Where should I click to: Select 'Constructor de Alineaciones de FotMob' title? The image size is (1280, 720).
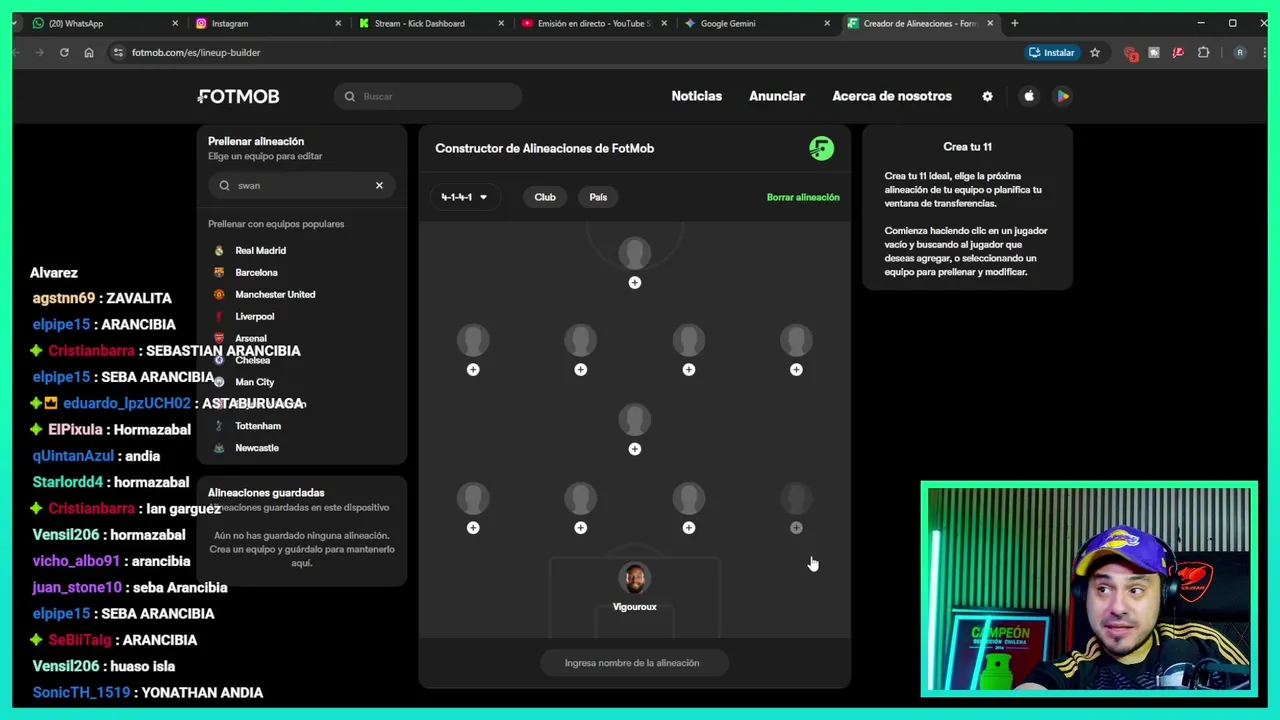(x=544, y=148)
